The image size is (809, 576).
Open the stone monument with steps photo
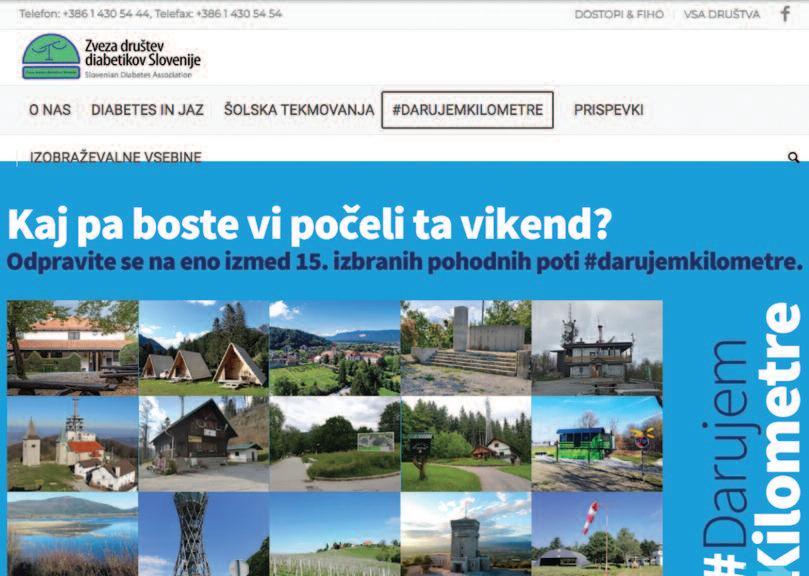(x=466, y=348)
